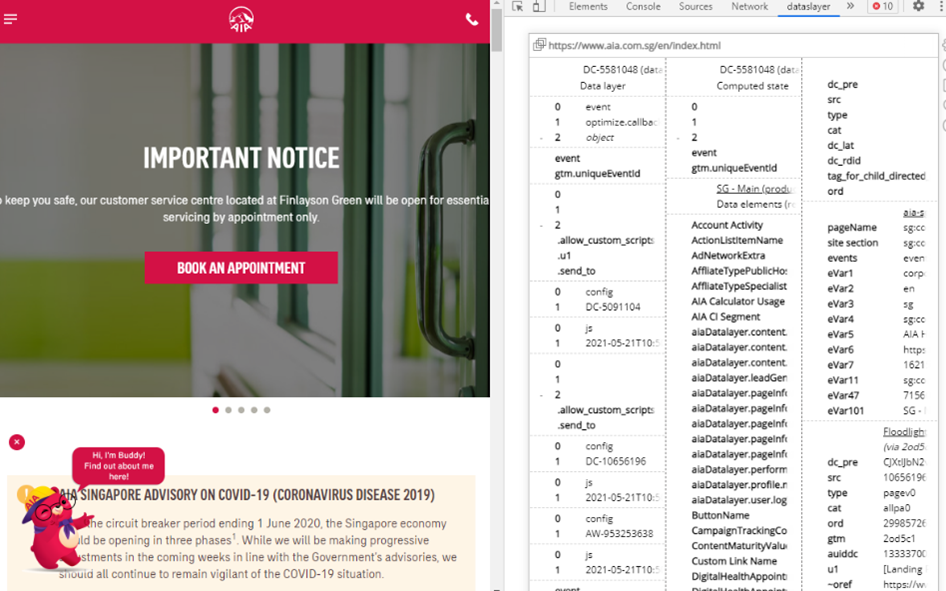Toggle the device toolbar icon
946x591 pixels.
(539, 6)
